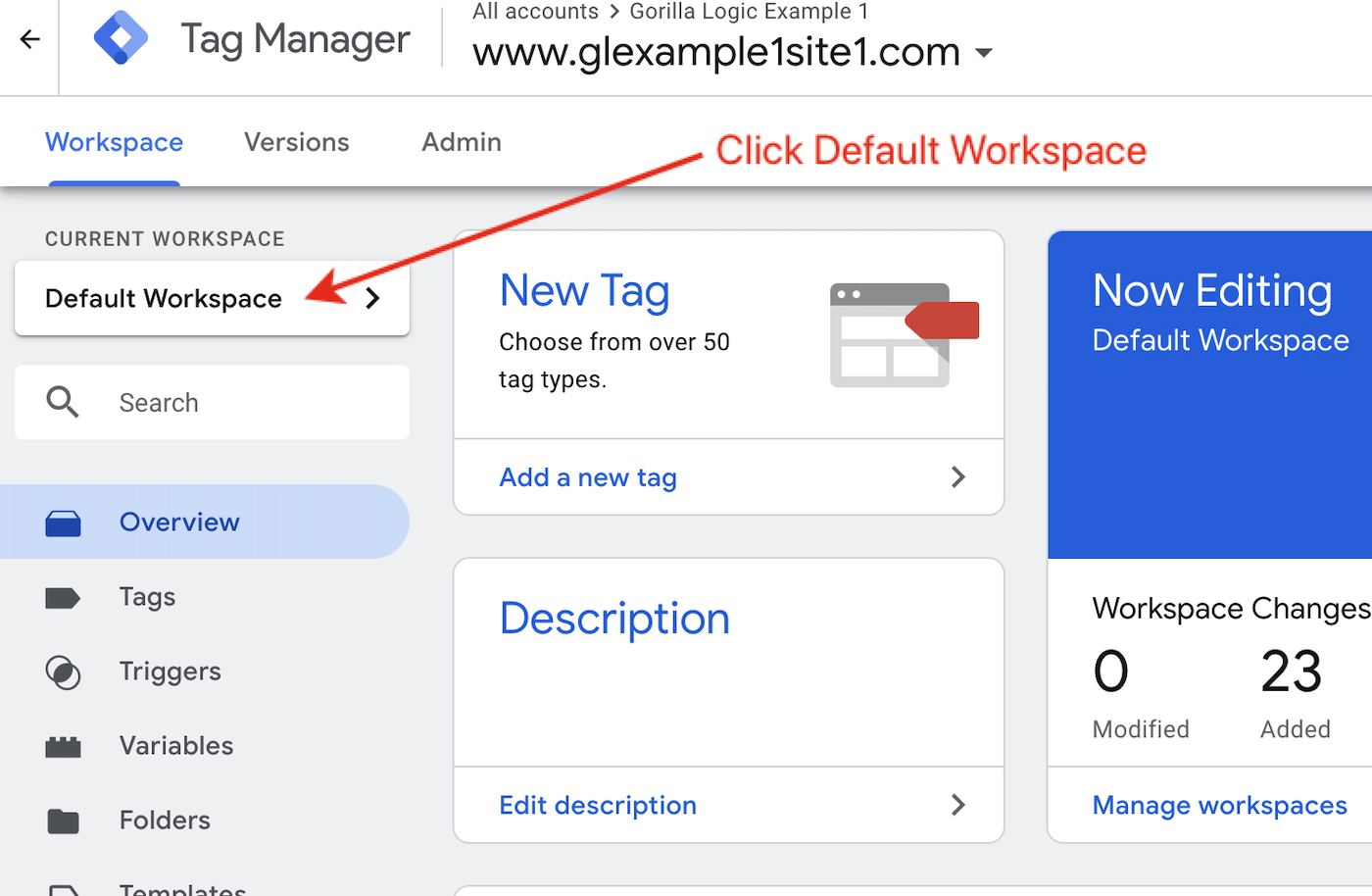Click the Add a new tag link

pos(588,477)
